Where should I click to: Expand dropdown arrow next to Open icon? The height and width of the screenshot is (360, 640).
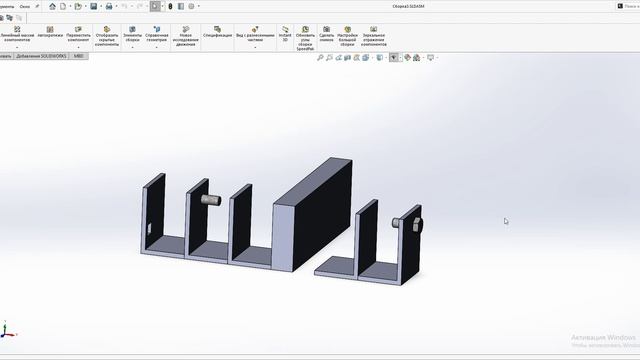85,6
